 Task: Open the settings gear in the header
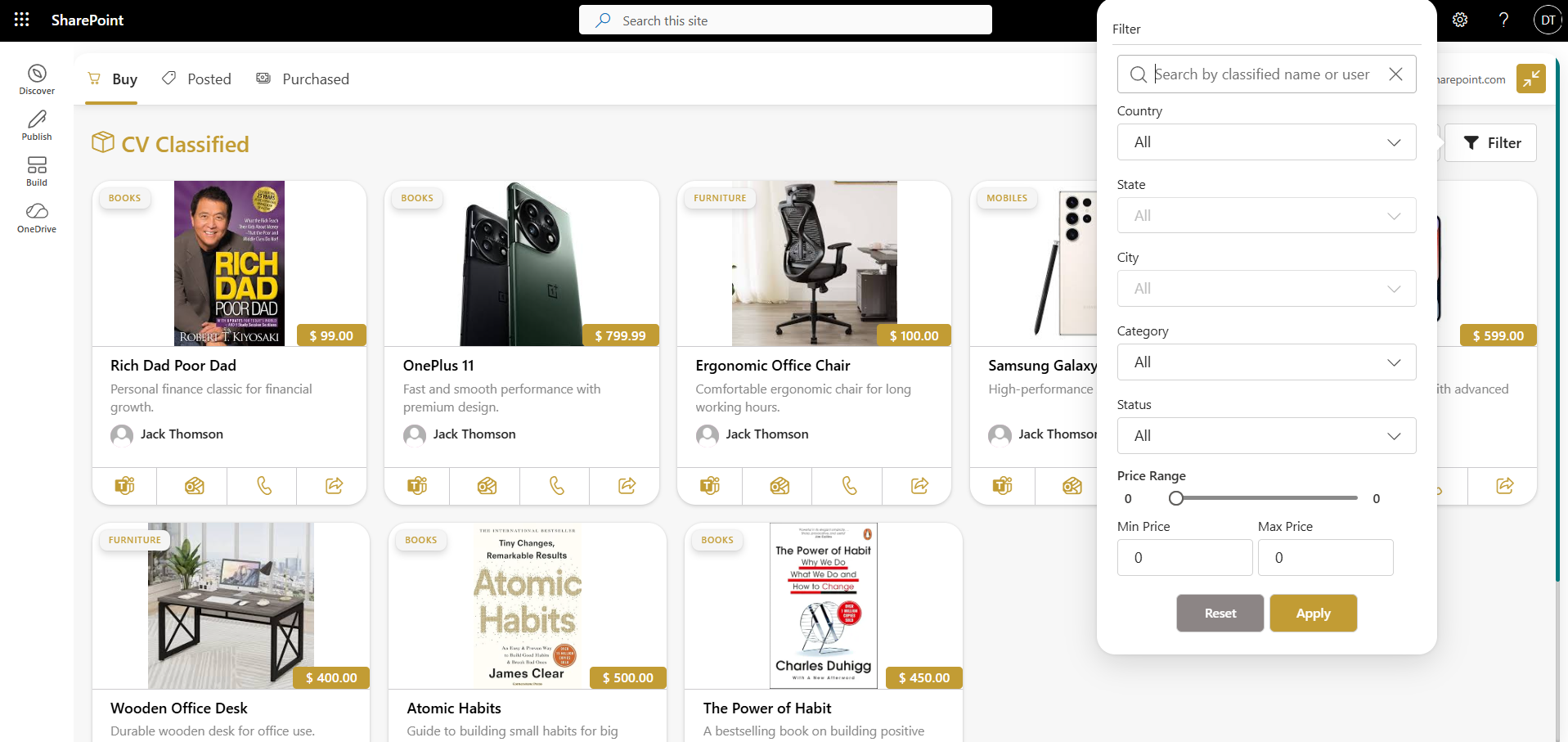[1460, 20]
